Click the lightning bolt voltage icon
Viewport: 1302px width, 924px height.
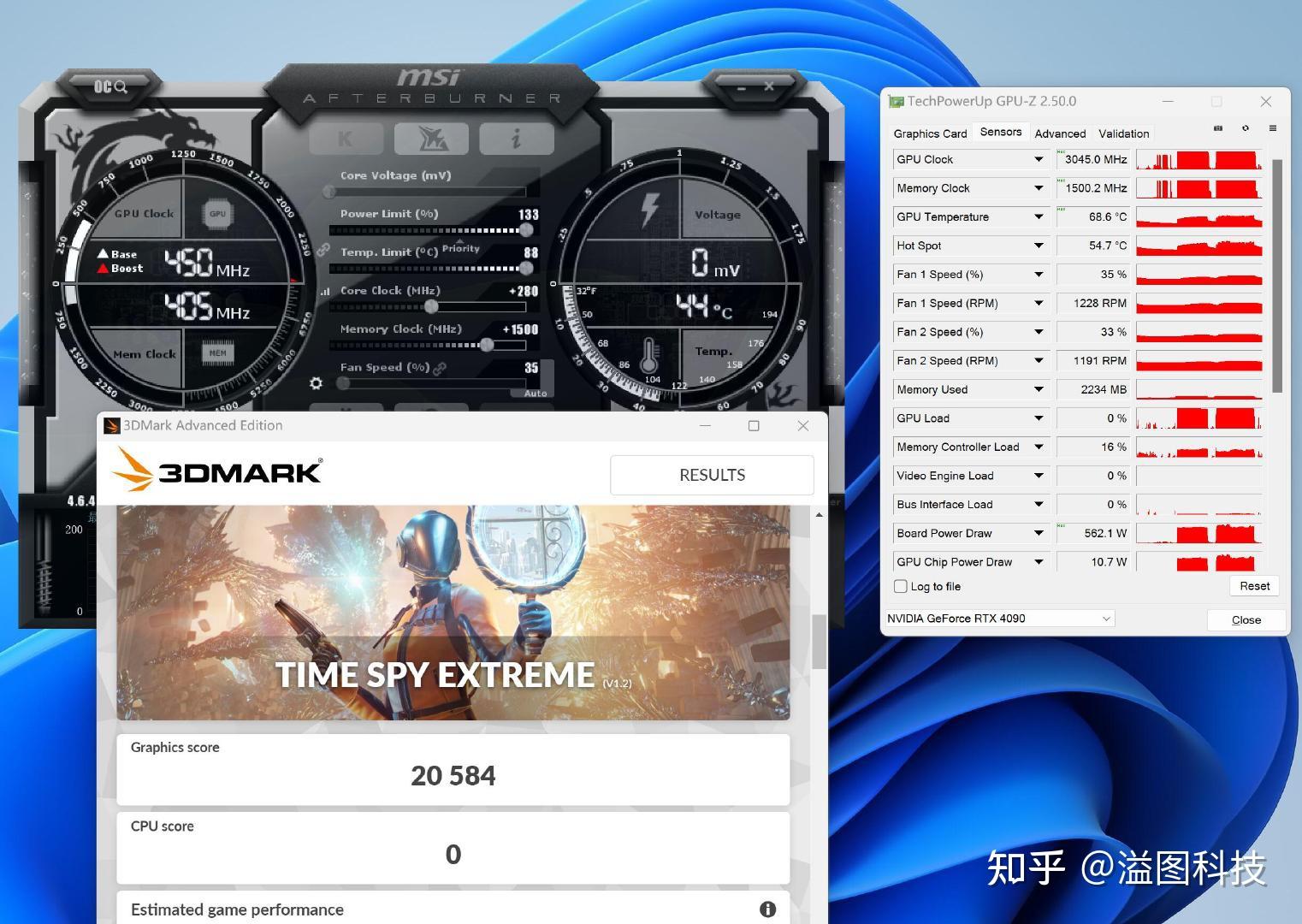click(x=650, y=210)
